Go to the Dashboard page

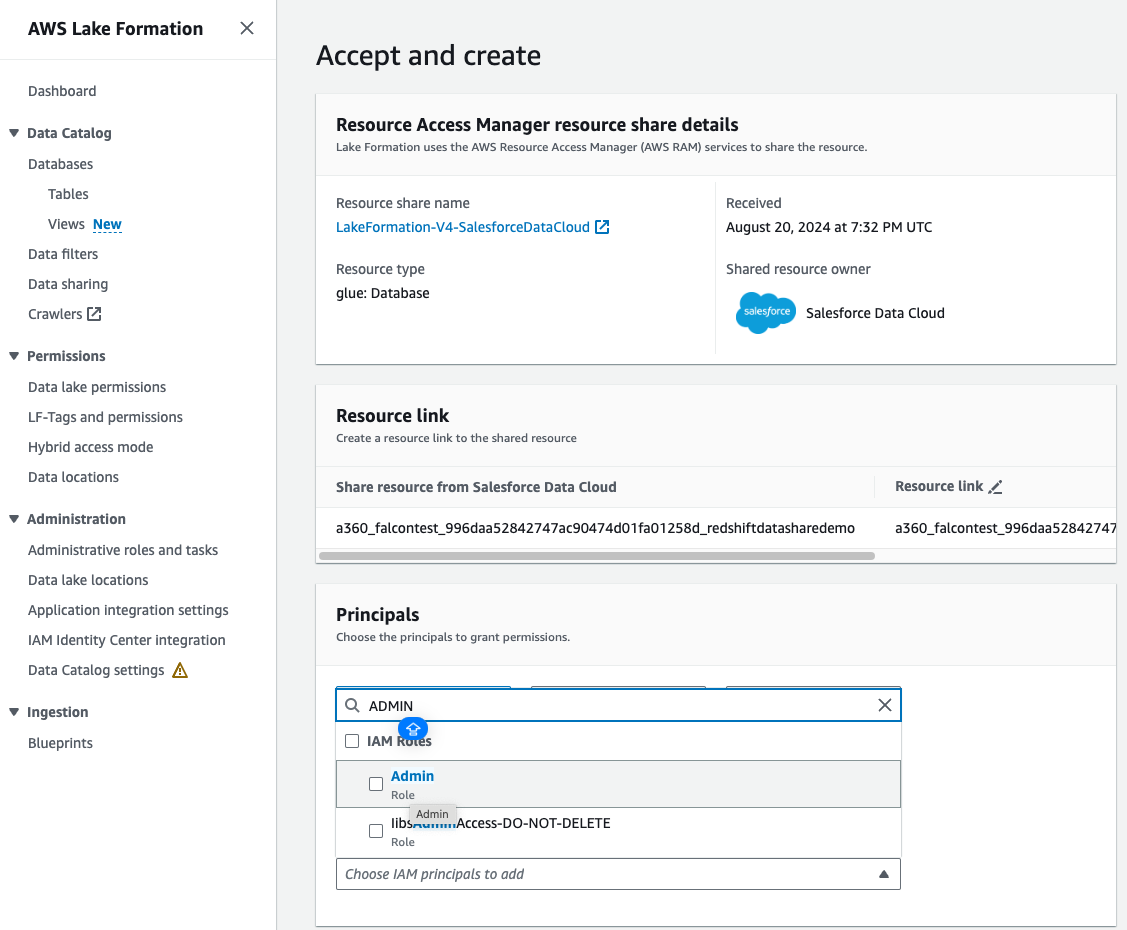tap(62, 91)
